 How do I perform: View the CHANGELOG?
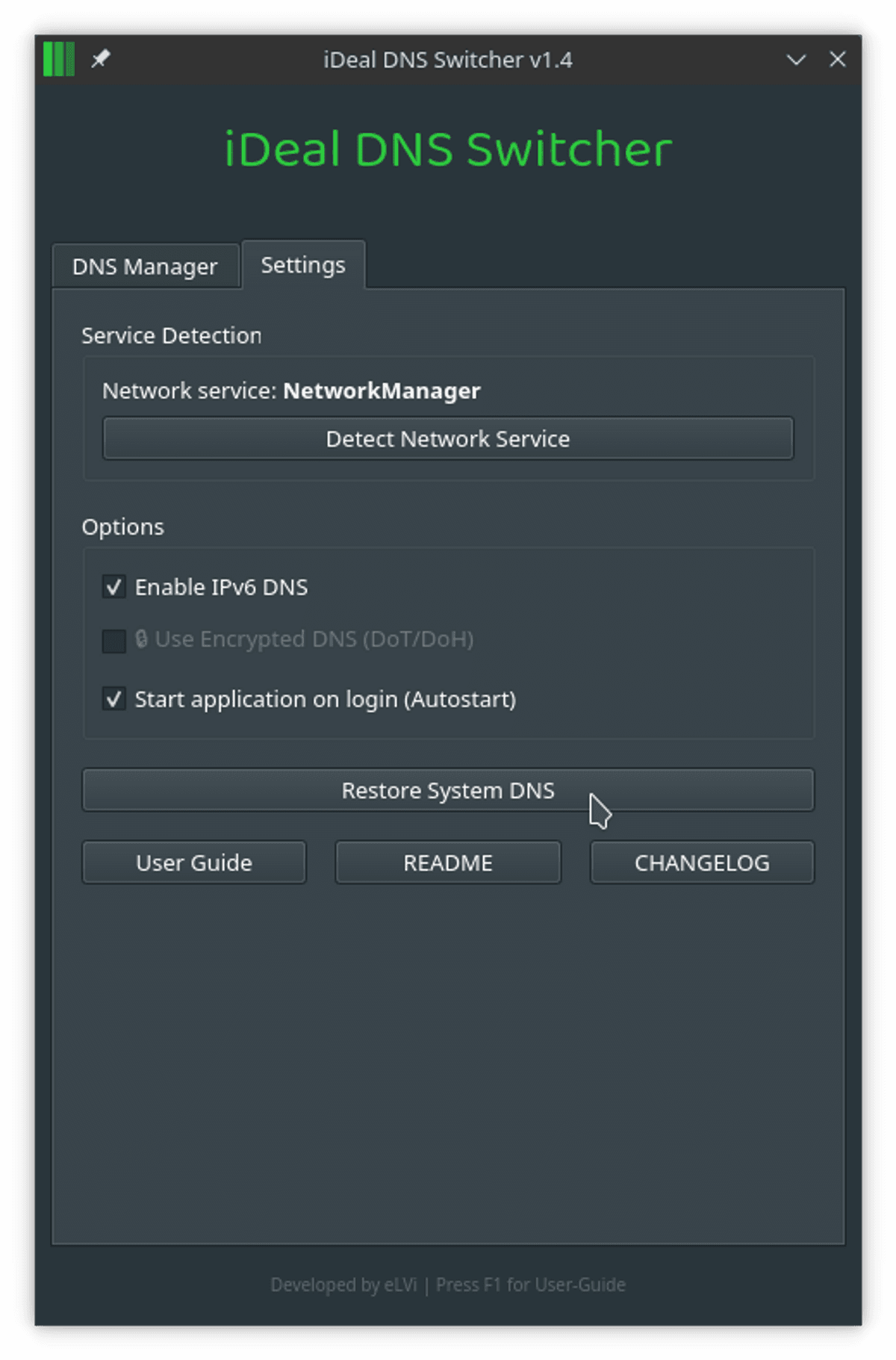[702, 863]
